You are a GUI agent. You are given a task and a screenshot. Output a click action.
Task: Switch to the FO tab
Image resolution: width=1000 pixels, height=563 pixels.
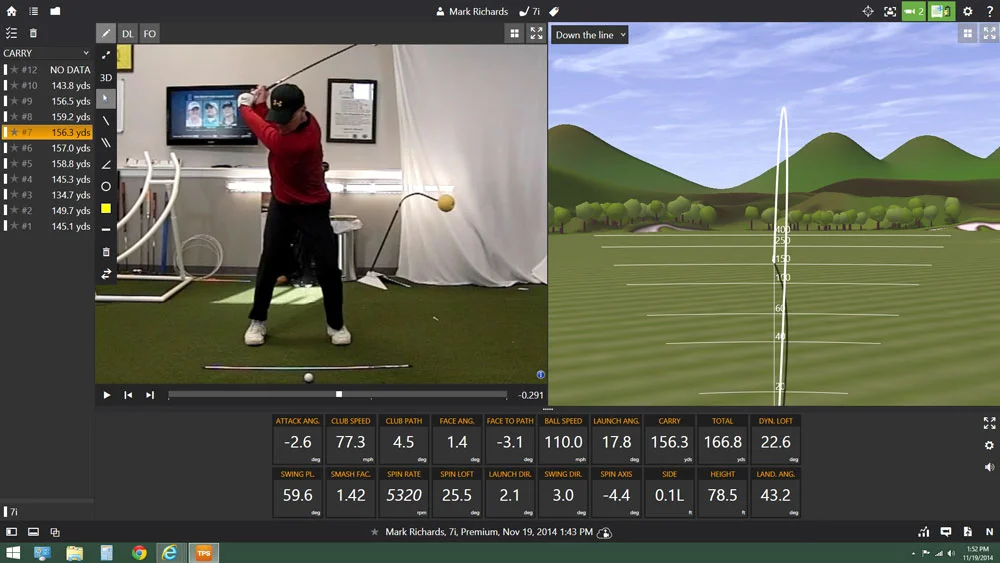149,34
